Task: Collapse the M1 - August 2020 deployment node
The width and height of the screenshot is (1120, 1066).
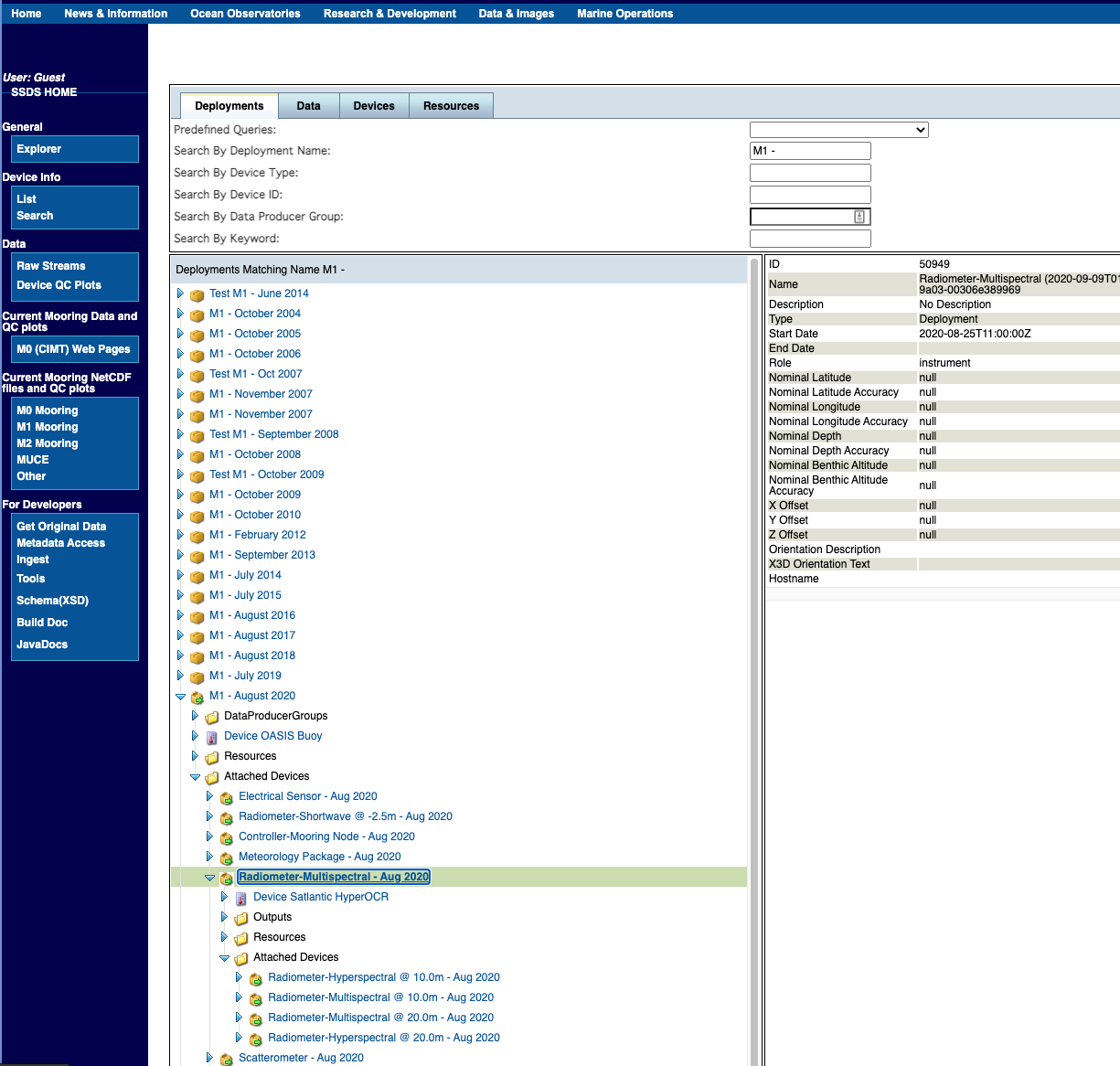Action: (180, 697)
